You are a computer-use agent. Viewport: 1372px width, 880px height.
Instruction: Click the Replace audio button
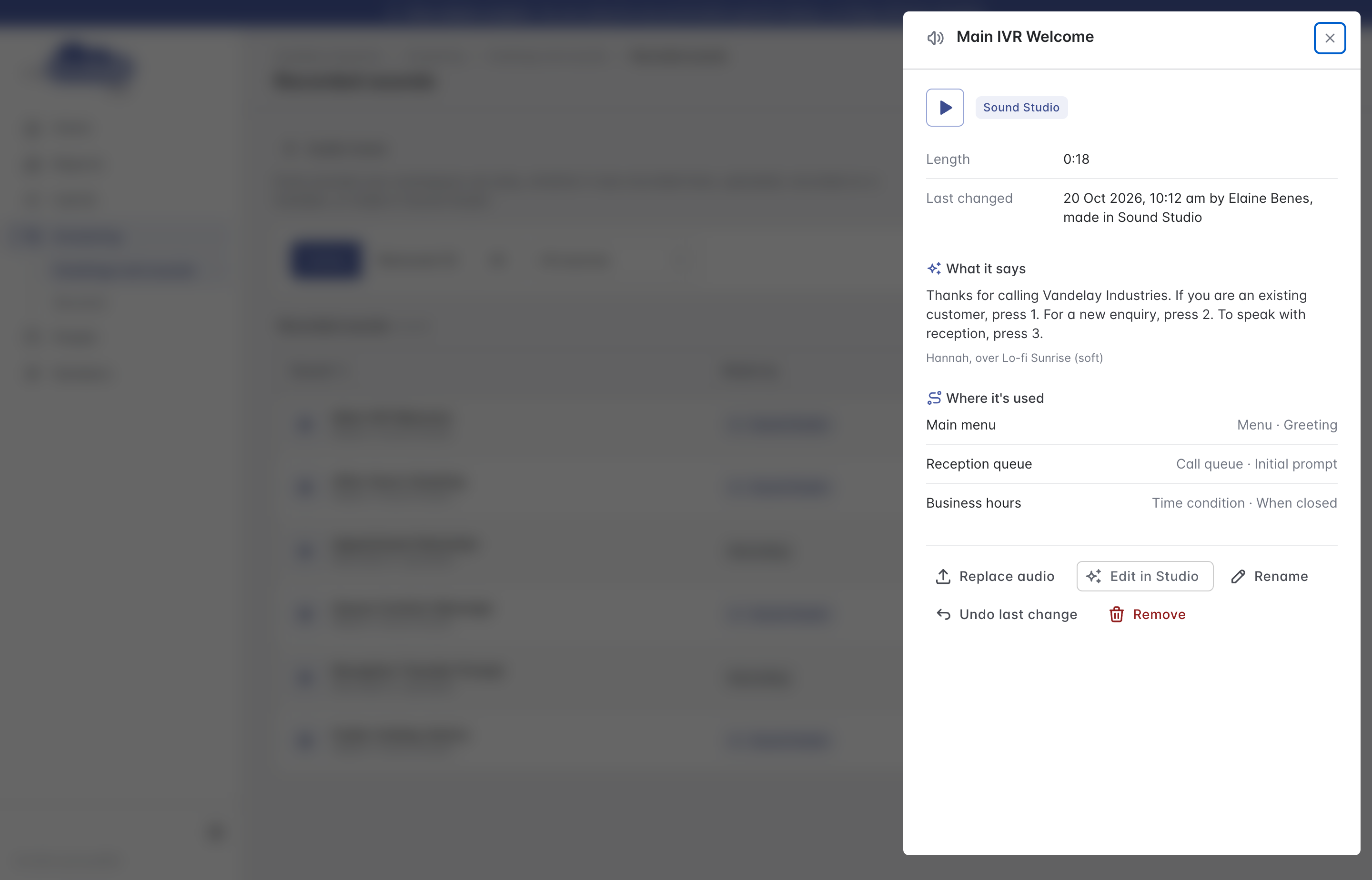pos(995,576)
